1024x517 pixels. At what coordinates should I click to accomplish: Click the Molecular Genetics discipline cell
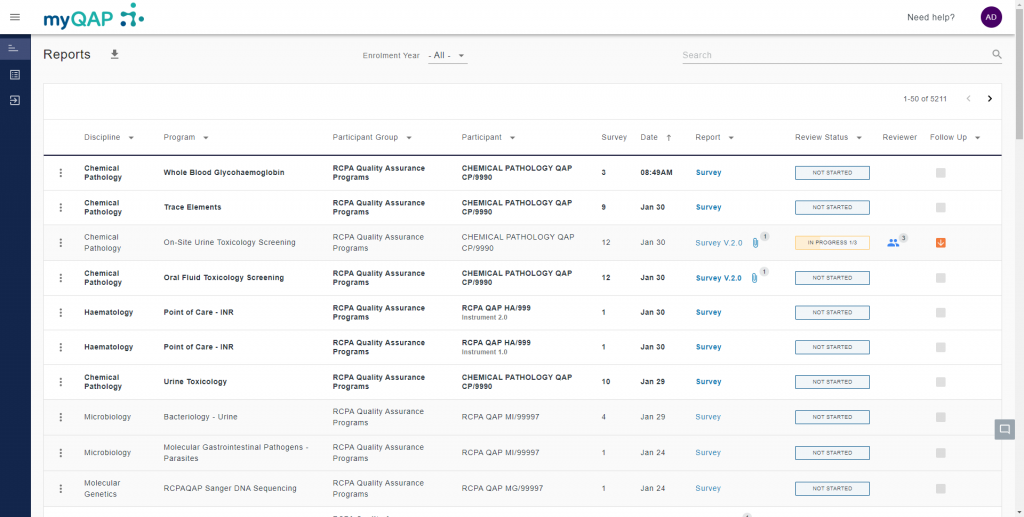point(102,488)
